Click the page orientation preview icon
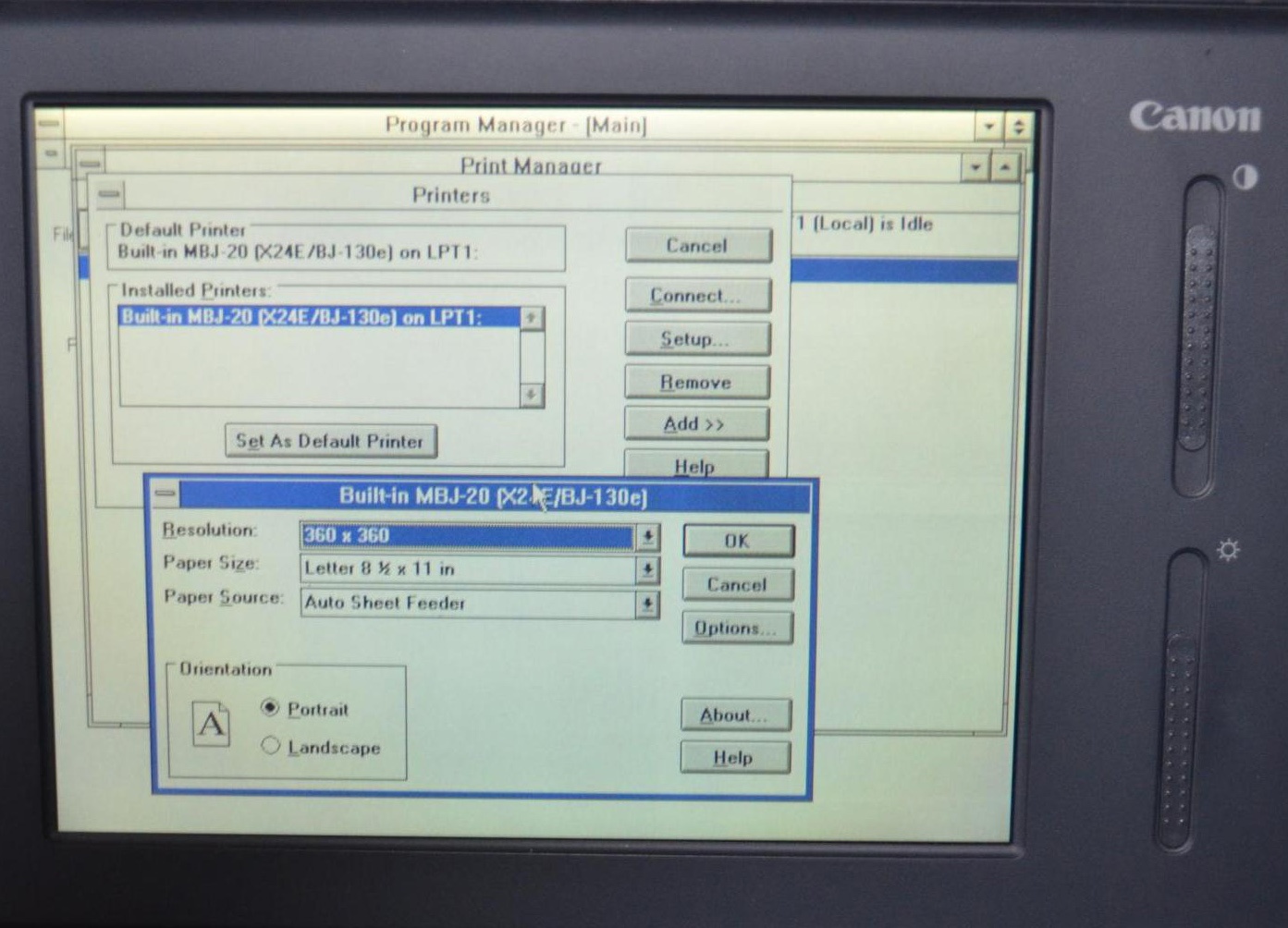 pyautogui.click(x=211, y=724)
